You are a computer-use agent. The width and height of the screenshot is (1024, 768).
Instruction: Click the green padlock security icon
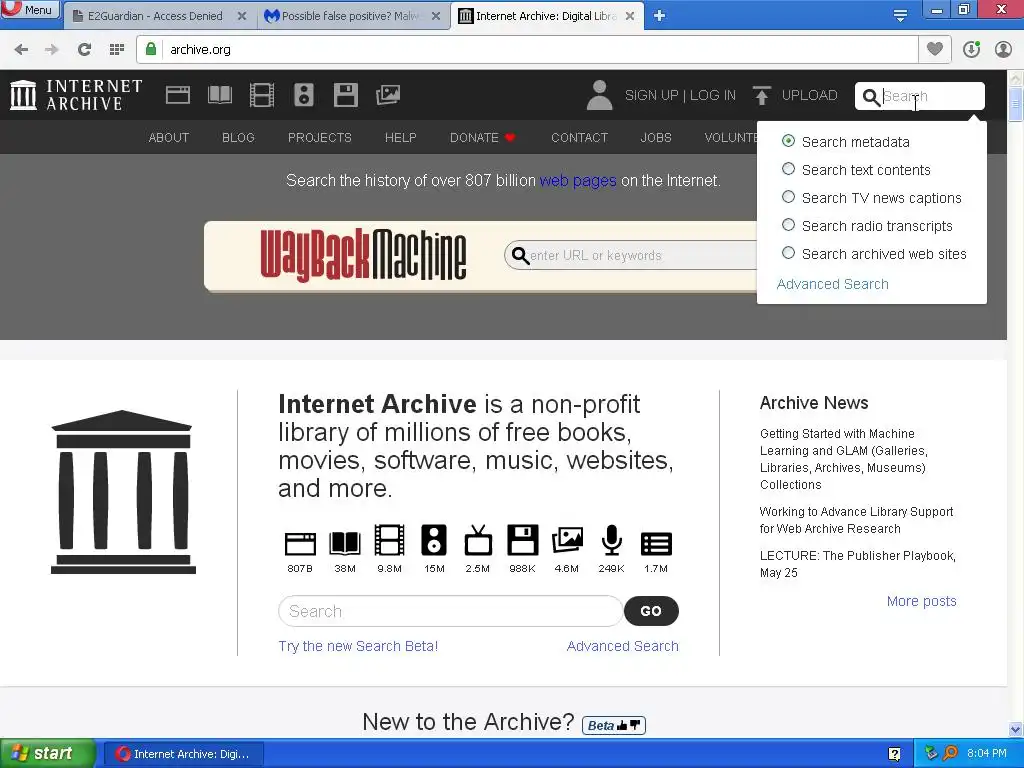coord(151,49)
